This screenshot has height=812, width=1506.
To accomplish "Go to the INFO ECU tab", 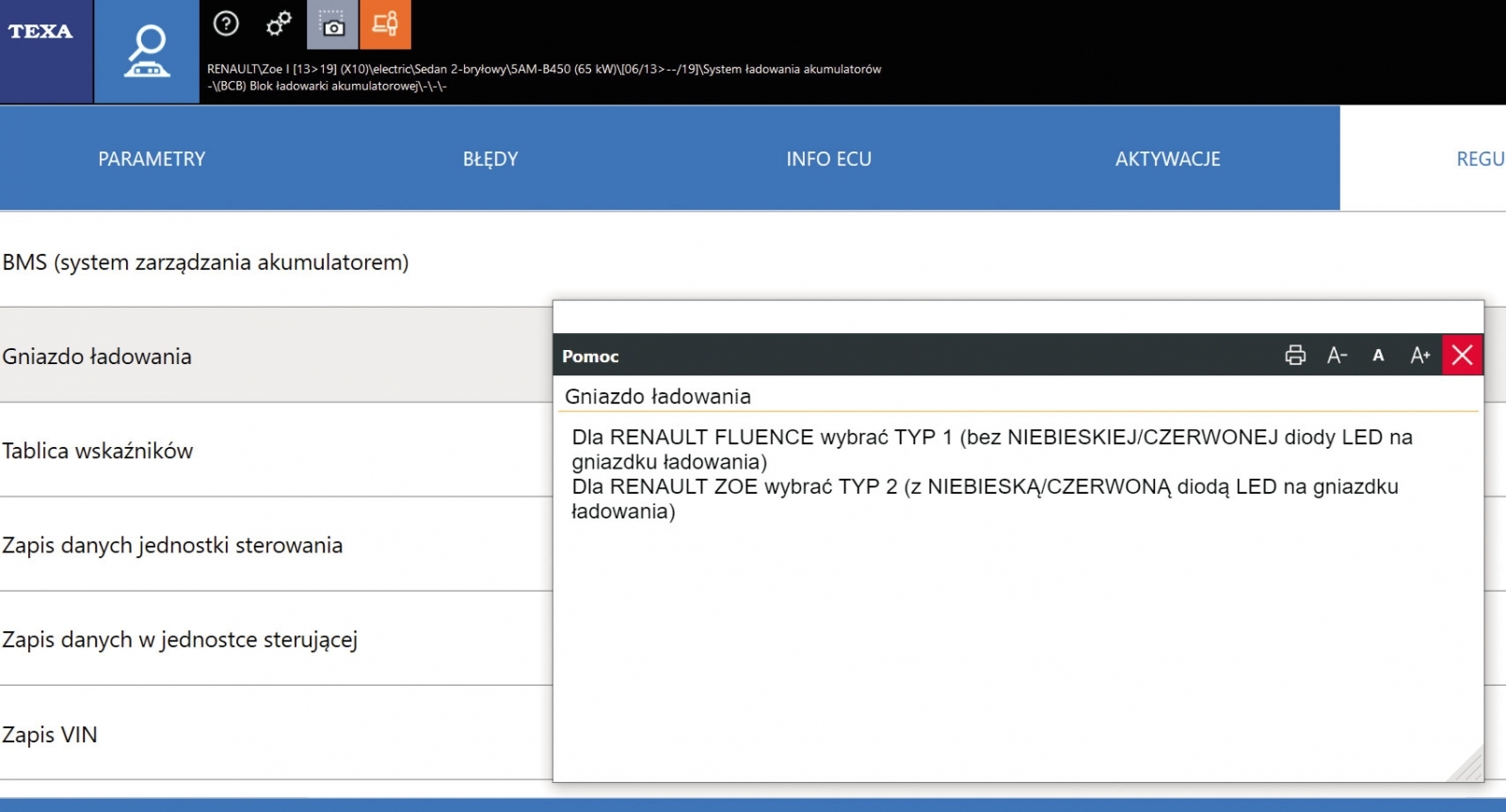I will click(828, 159).
